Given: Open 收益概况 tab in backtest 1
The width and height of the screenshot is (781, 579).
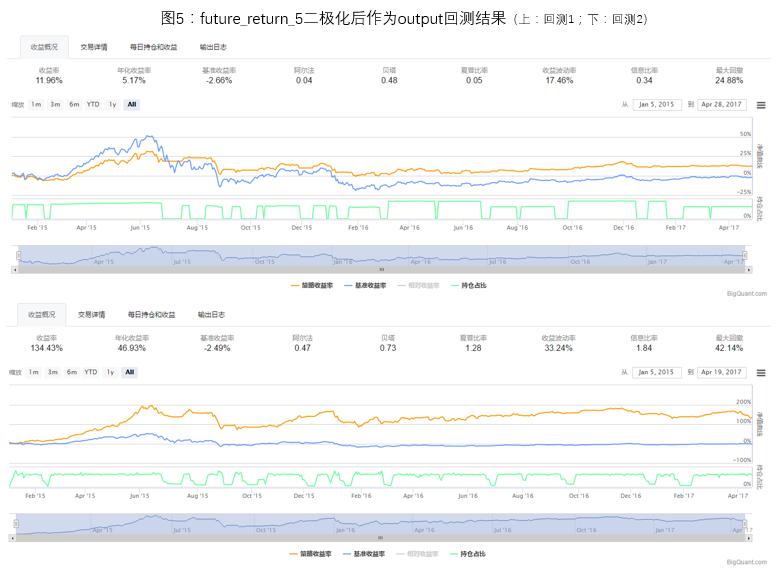Looking at the screenshot, I should click(x=44, y=47).
